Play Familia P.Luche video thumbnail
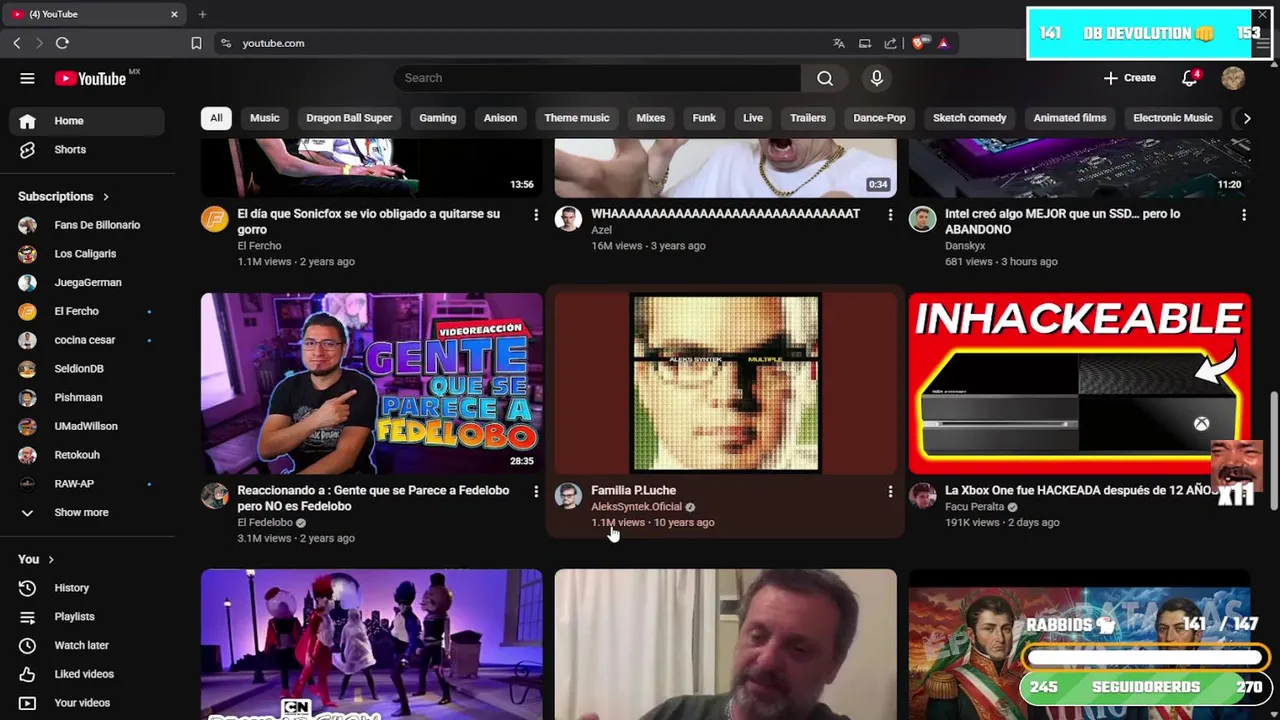The width and height of the screenshot is (1280, 720). click(725, 383)
